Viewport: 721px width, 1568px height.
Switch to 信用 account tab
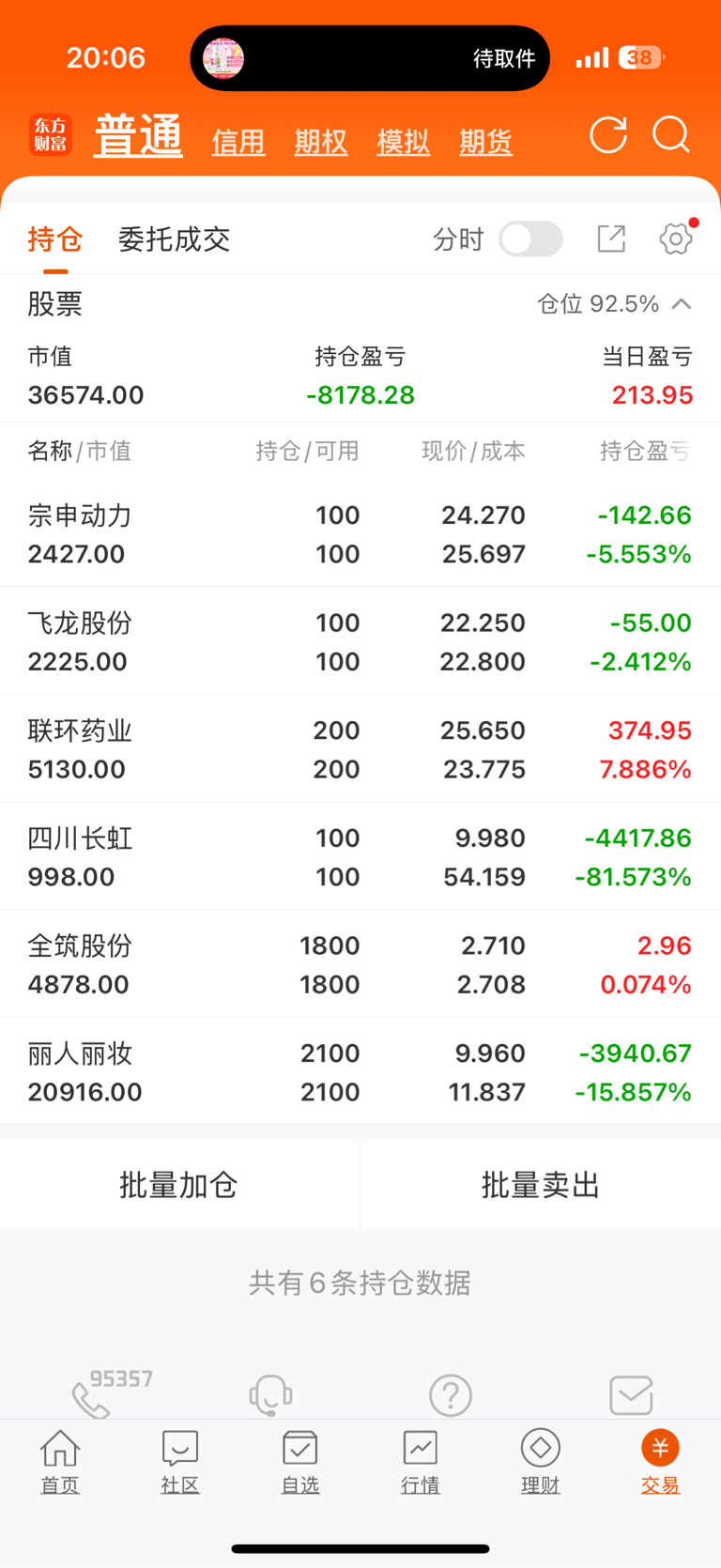238,142
